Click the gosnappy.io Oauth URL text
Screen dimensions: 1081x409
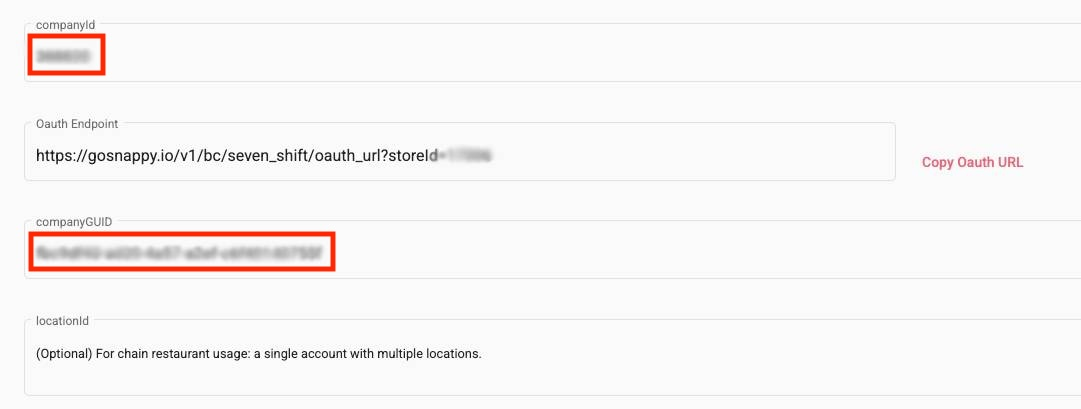[235, 156]
